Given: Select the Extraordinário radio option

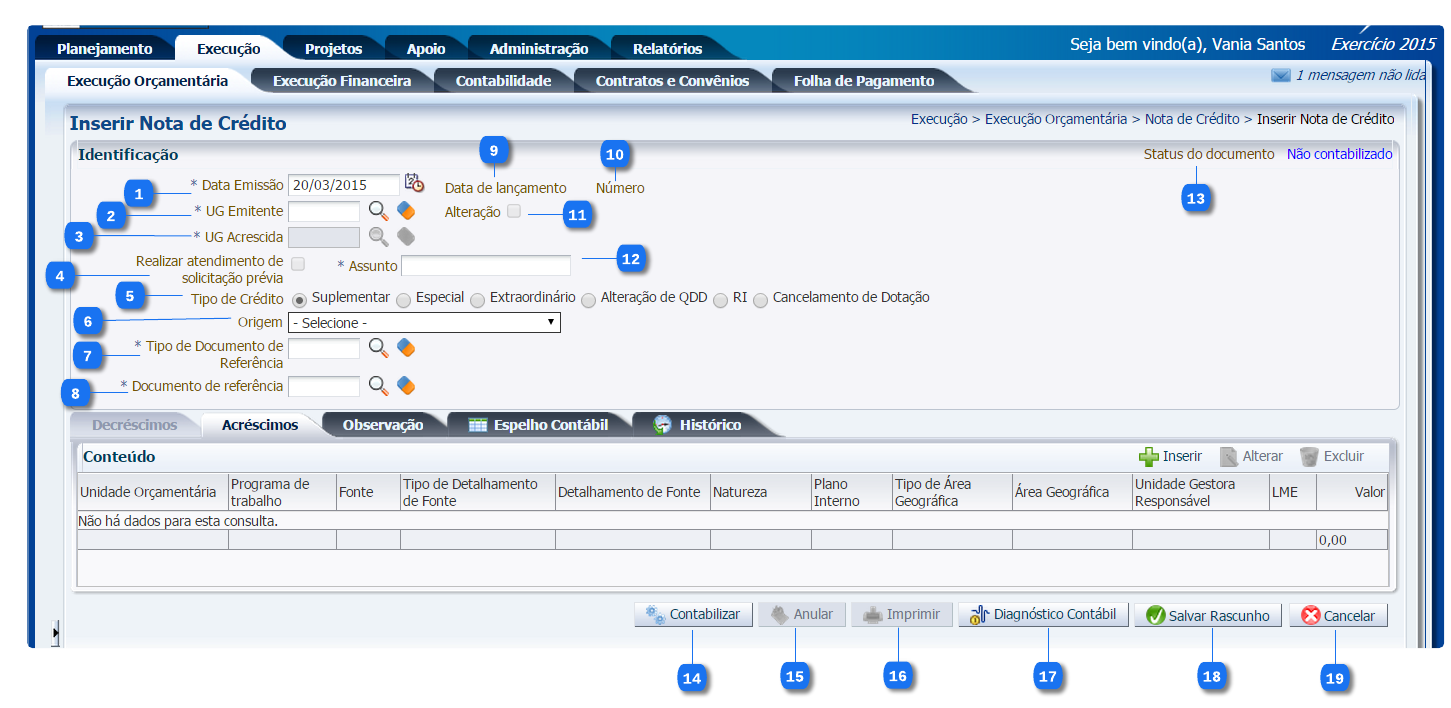Looking at the screenshot, I should (477, 299).
